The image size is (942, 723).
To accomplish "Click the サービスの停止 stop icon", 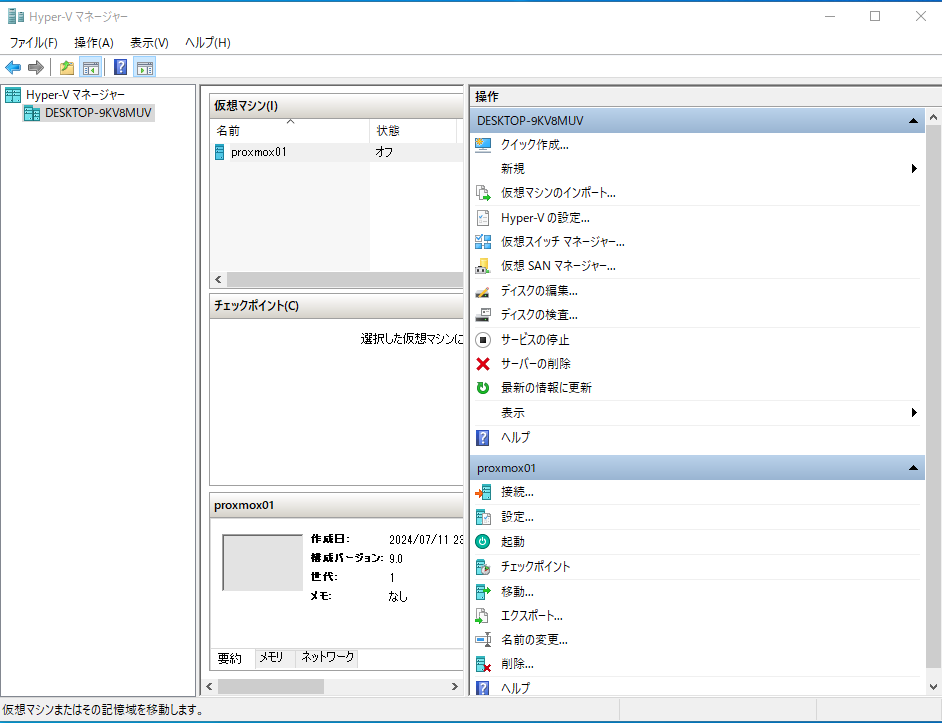I will click(483, 340).
